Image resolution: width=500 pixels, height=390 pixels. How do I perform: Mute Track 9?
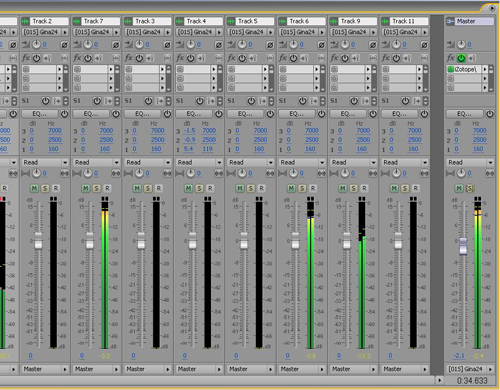click(x=343, y=188)
